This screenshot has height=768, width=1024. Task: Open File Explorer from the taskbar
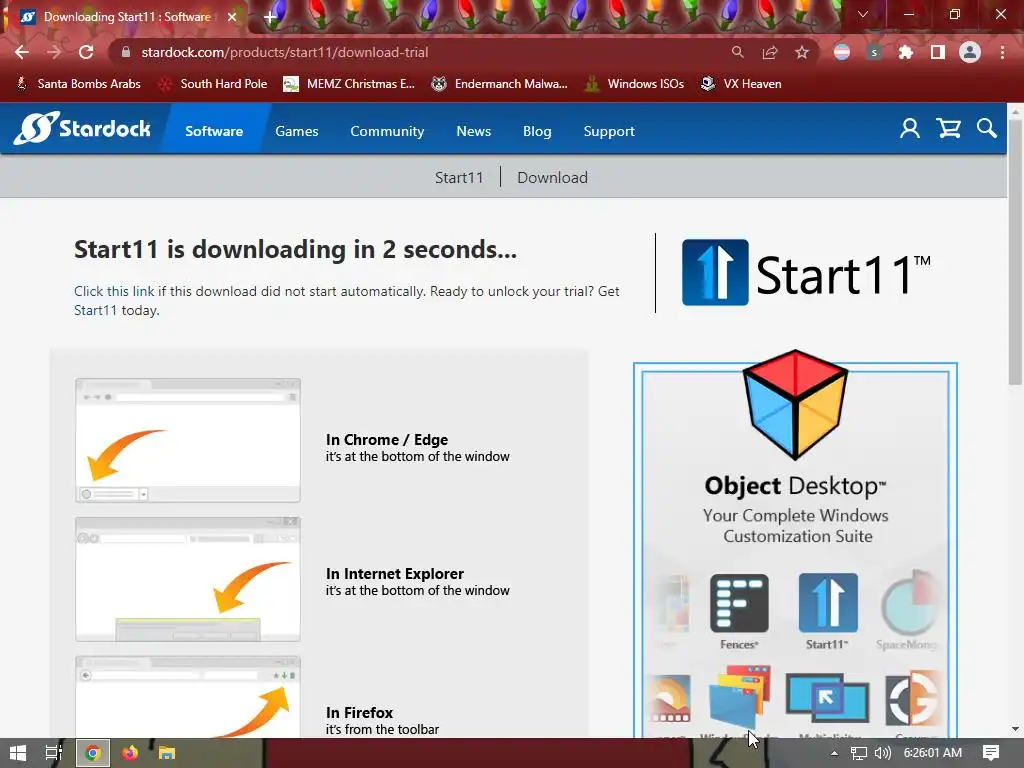(167, 753)
